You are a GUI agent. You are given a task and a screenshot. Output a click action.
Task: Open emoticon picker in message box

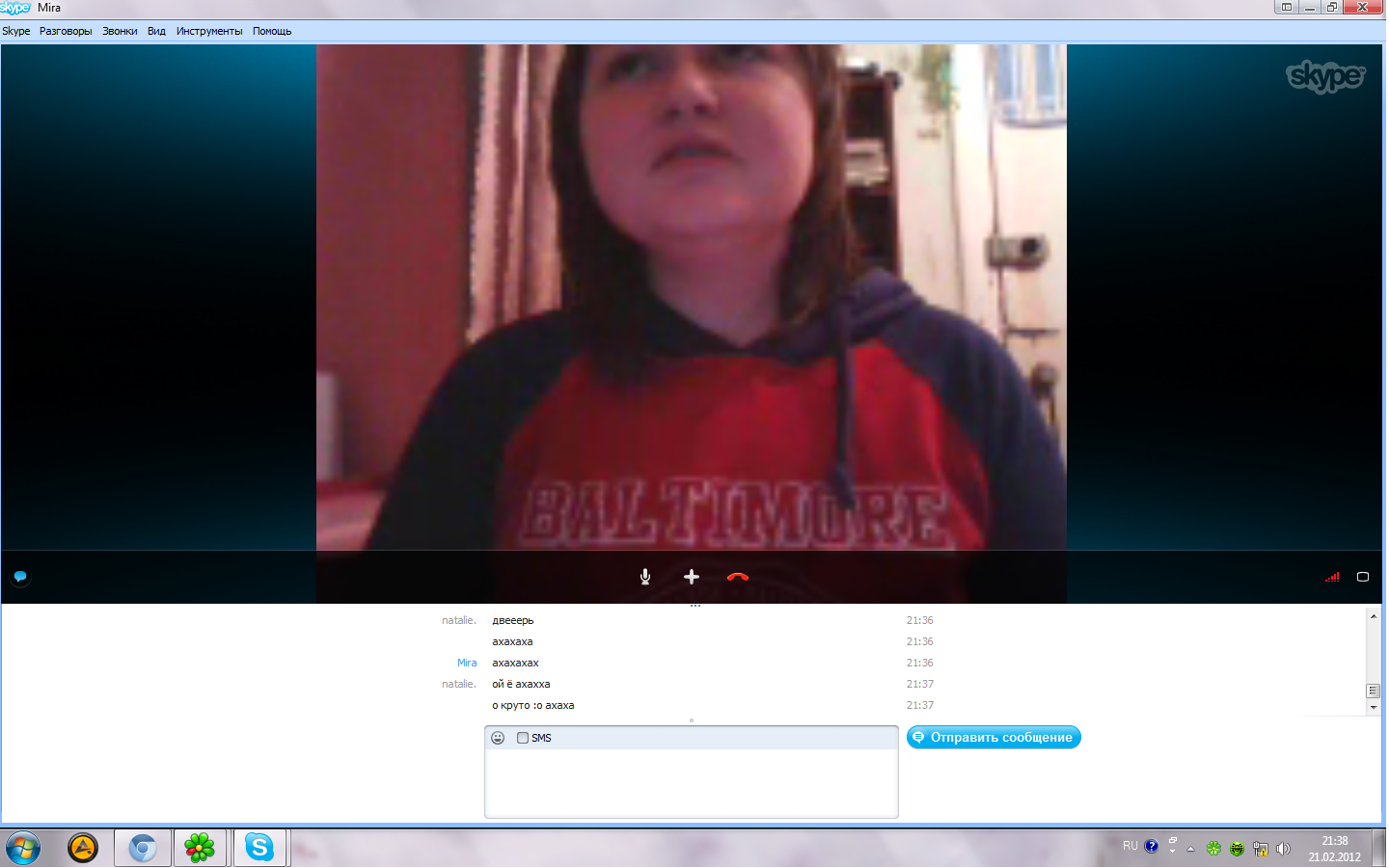(498, 738)
